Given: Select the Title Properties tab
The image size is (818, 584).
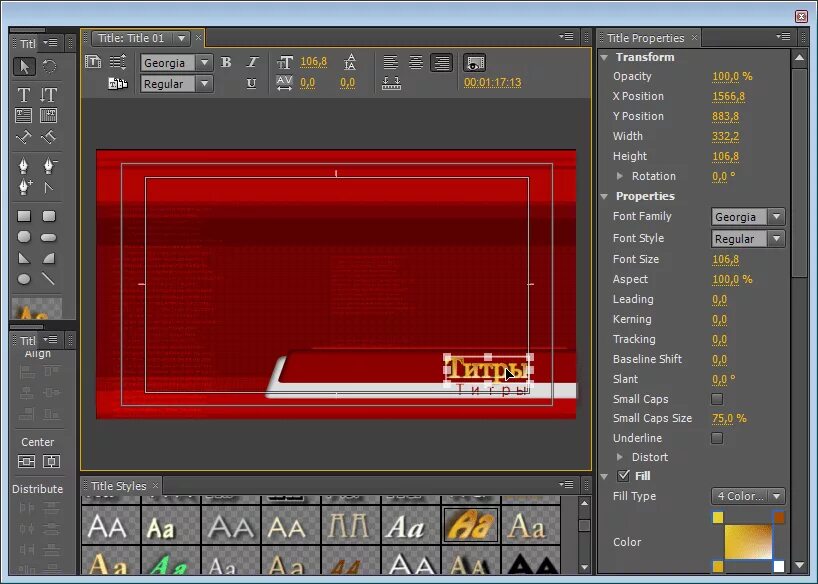Looking at the screenshot, I should (645, 38).
